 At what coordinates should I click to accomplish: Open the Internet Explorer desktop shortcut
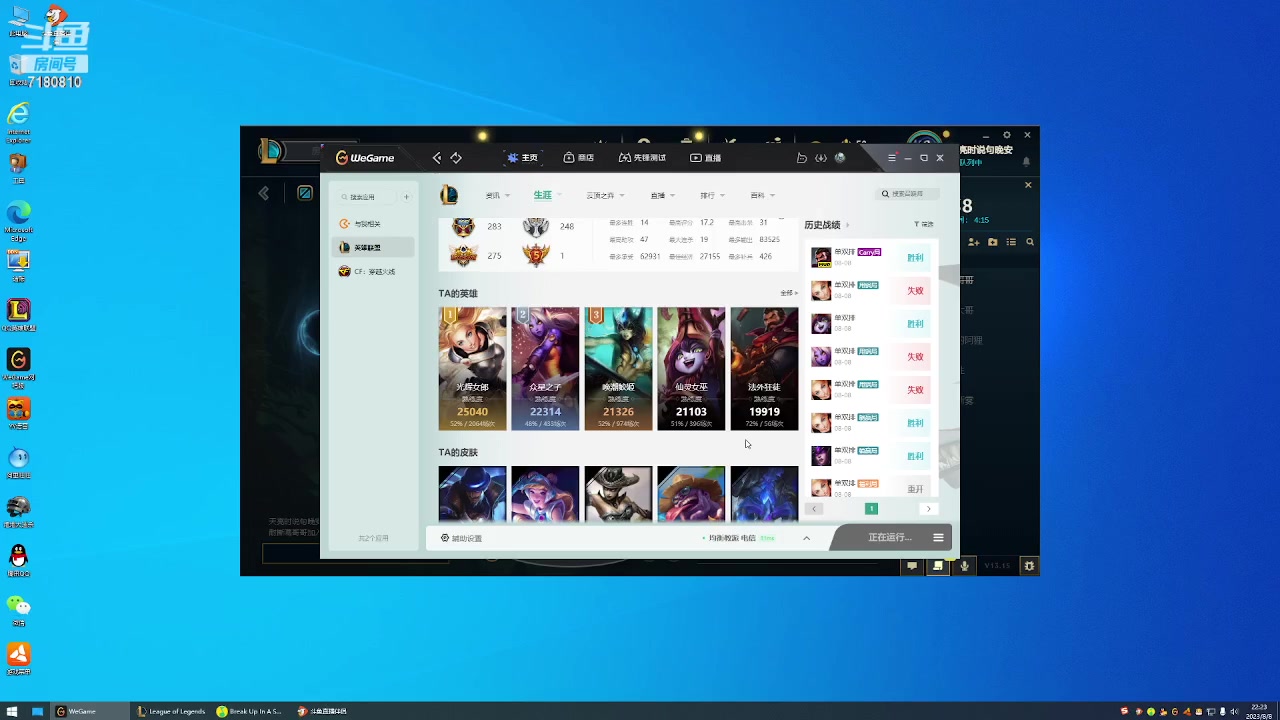tap(18, 121)
